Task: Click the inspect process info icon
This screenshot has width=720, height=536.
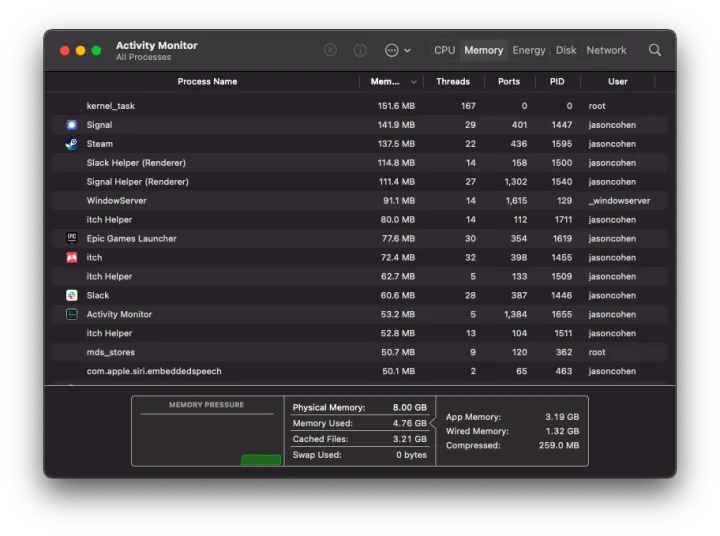Action: point(360,50)
